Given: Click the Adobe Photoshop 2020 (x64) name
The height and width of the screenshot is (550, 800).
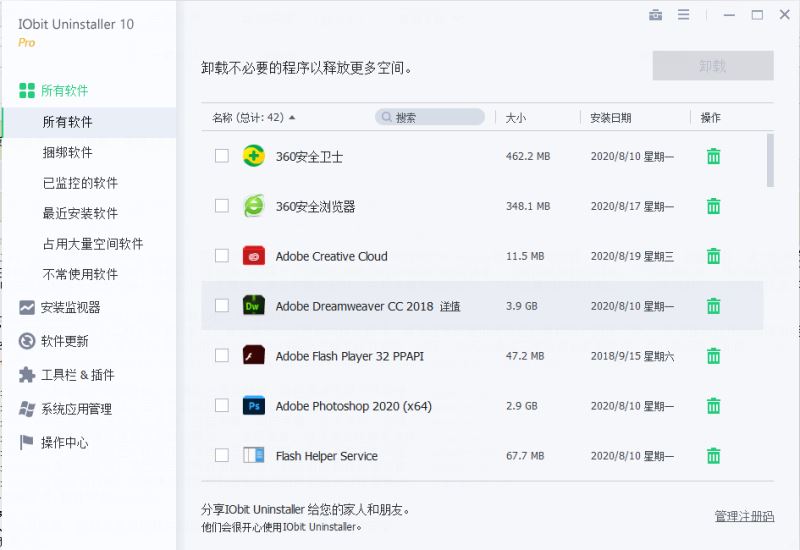Looking at the screenshot, I should (x=354, y=406).
